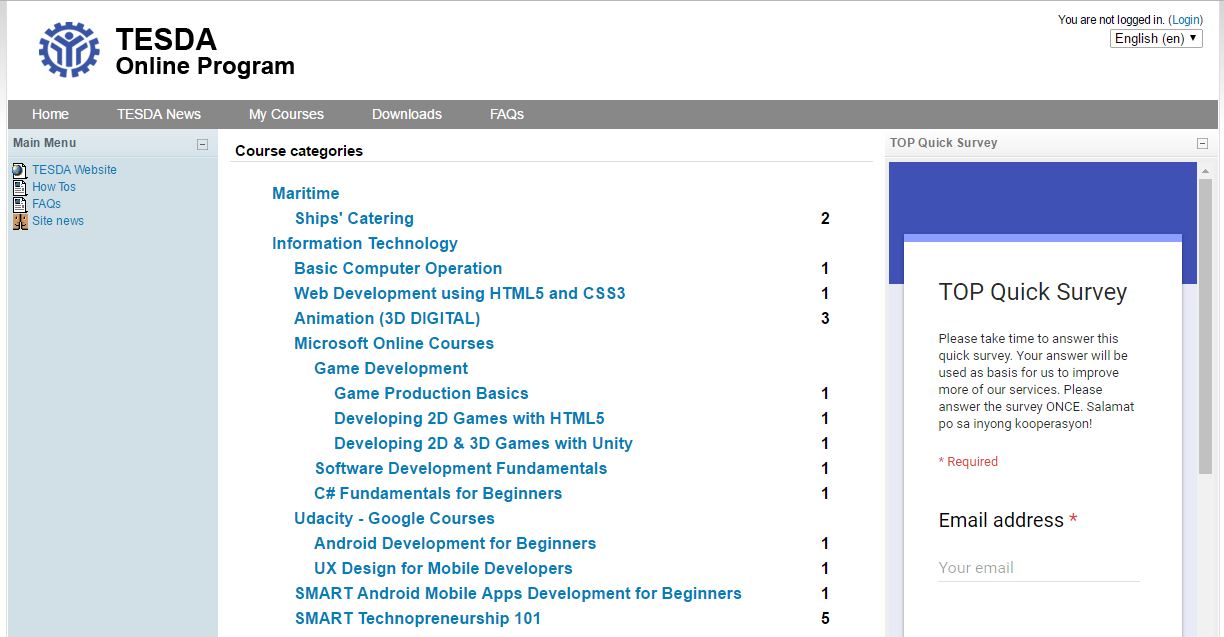1224x637 pixels.
Task: Open Udacity - Google Courses category
Action: coord(394,518)
